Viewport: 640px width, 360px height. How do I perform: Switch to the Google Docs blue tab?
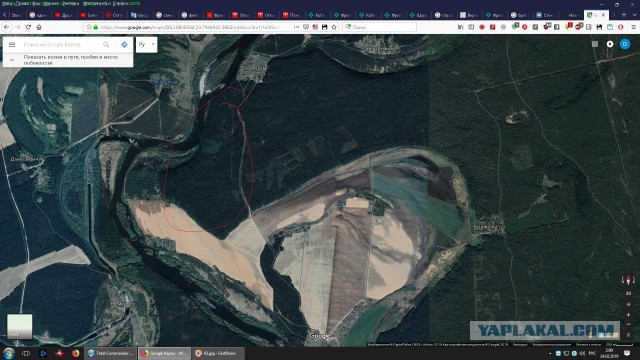[139, 15]
